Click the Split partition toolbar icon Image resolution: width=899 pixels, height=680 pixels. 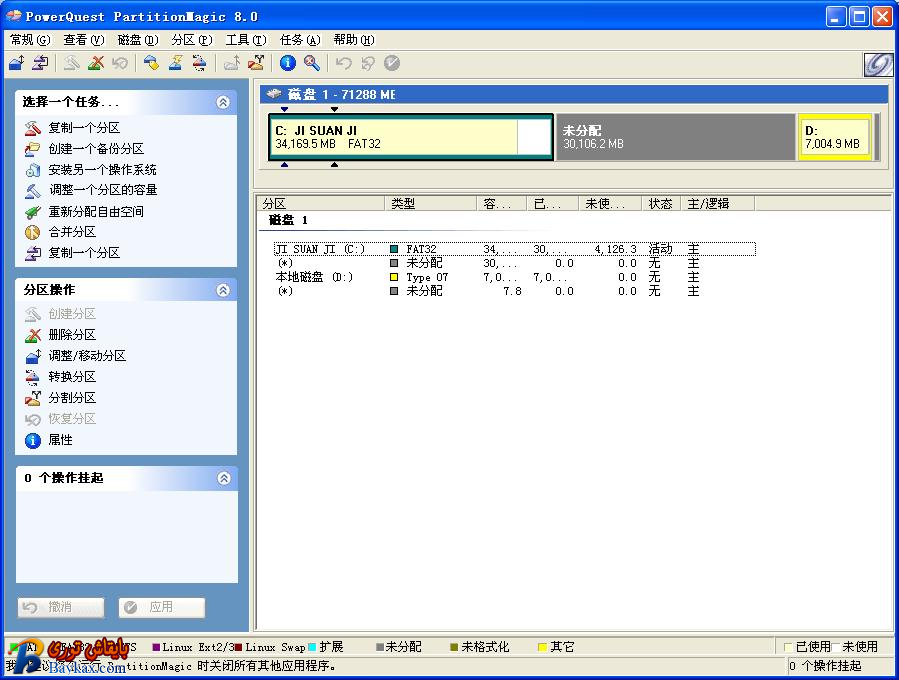click(x=256, y=62)
